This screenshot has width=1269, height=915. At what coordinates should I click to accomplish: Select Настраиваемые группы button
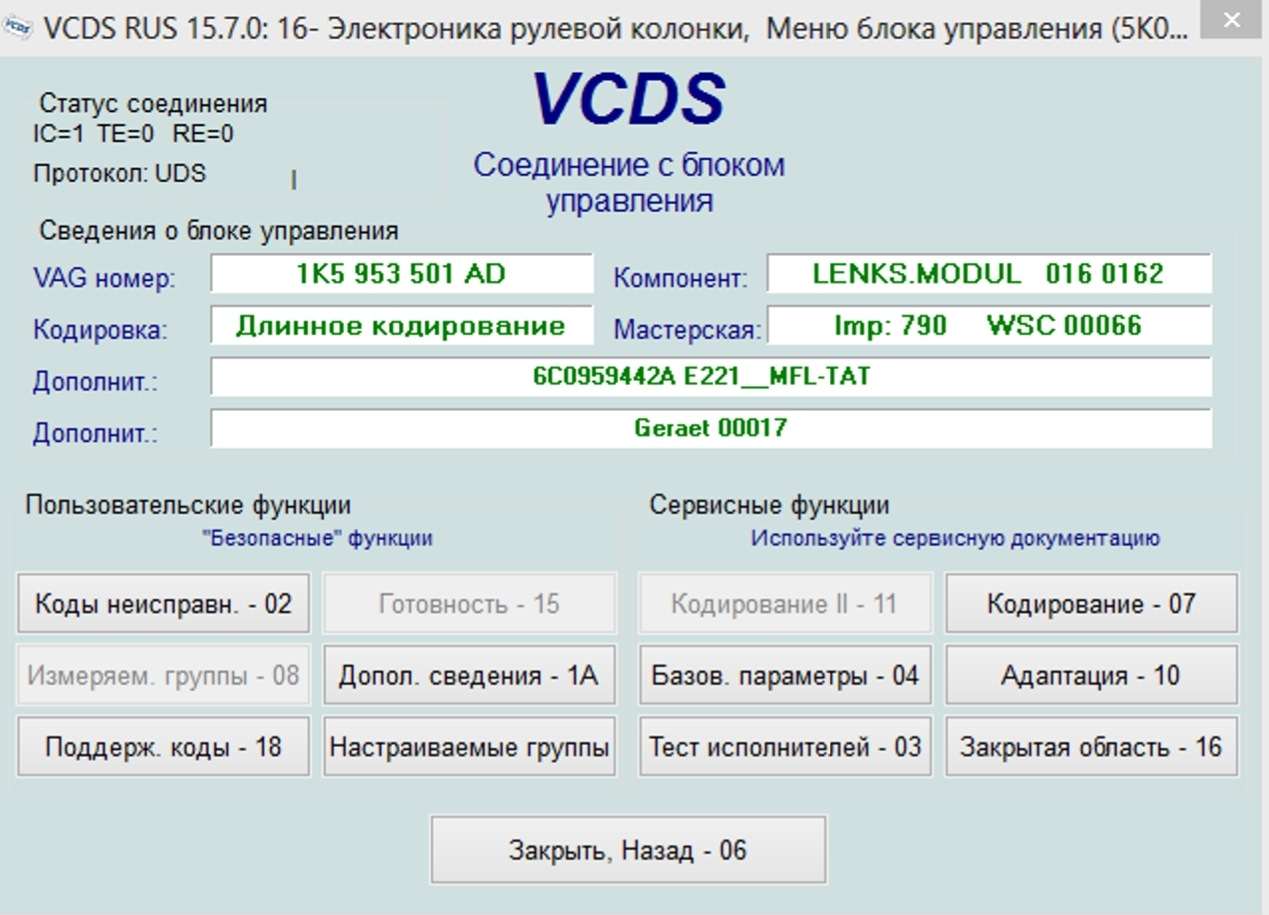click(469, 747)
